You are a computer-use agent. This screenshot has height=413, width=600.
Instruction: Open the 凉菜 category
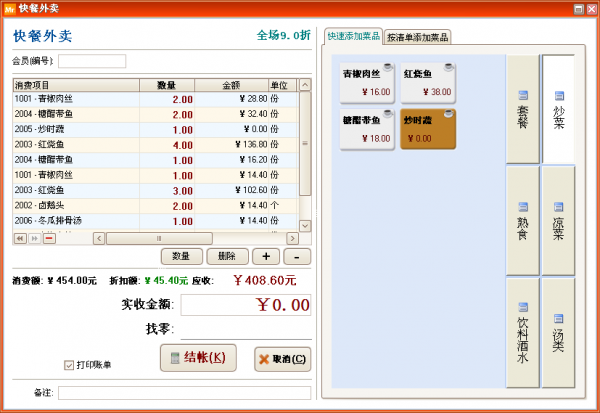pos(558,220)
